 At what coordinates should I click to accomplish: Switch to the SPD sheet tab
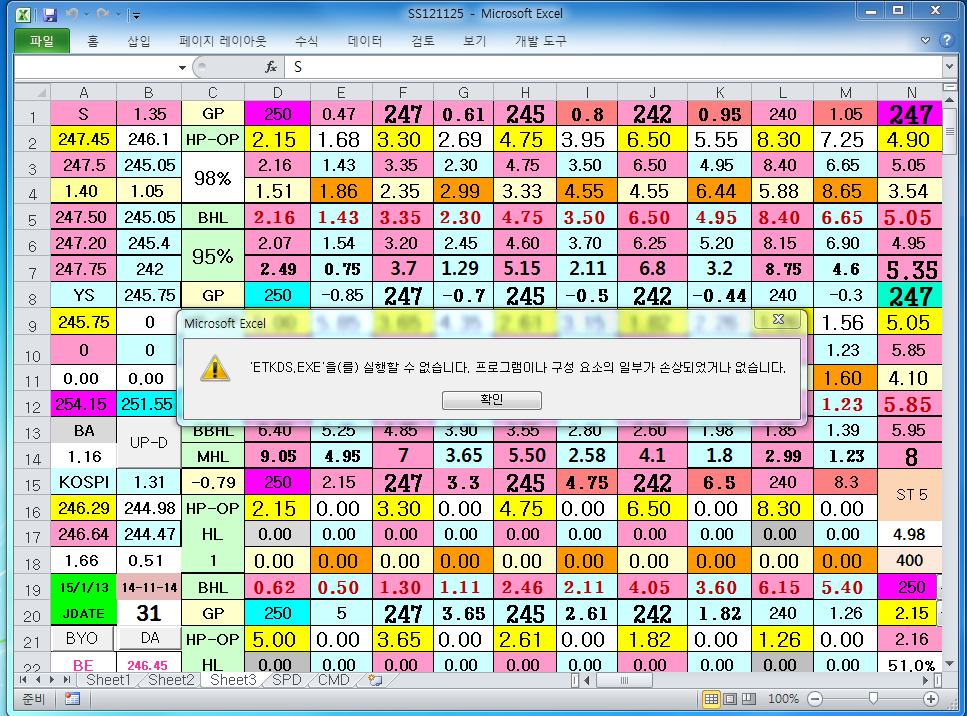[x=286, y=680]
